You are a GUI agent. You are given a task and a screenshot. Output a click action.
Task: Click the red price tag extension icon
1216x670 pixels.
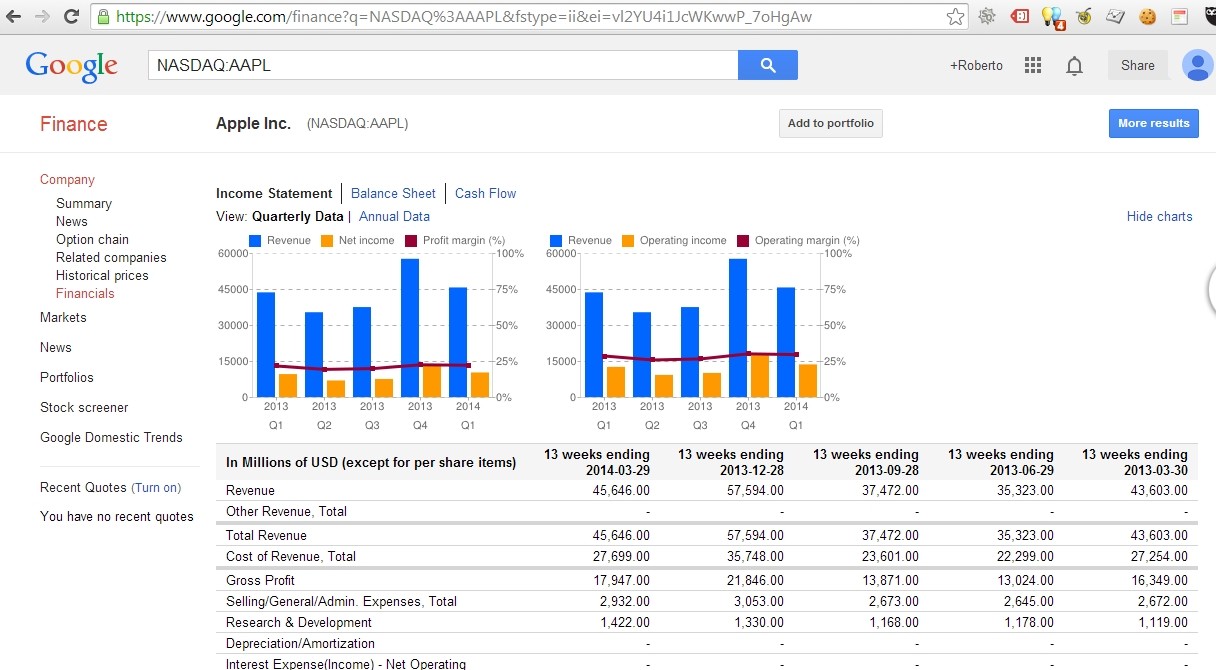pyautogui.click(x=1019, y=16)
